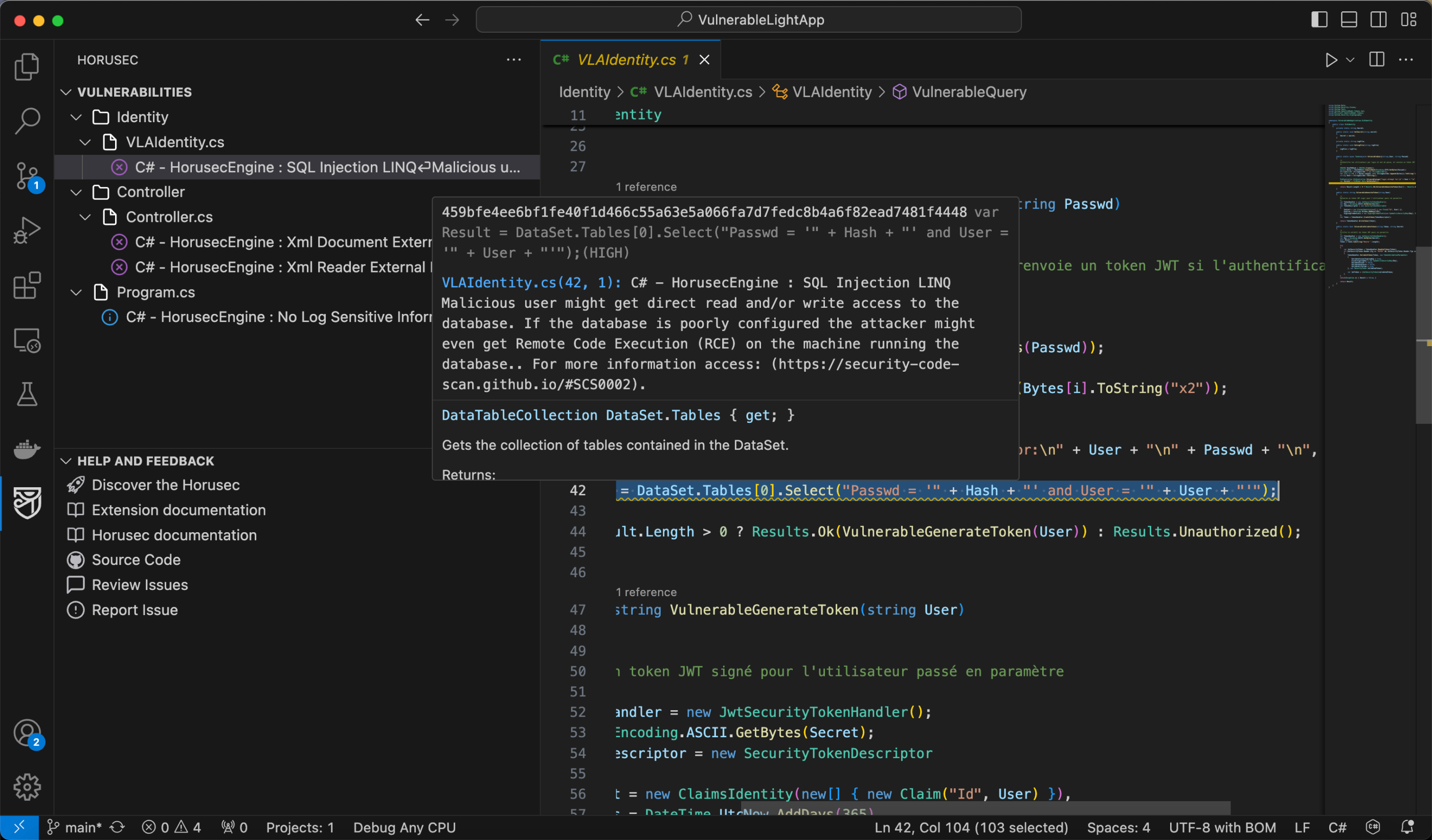Toggle the secondary side bar
The width and height of the screenshot is (1432, 840).
[1379, 20]
